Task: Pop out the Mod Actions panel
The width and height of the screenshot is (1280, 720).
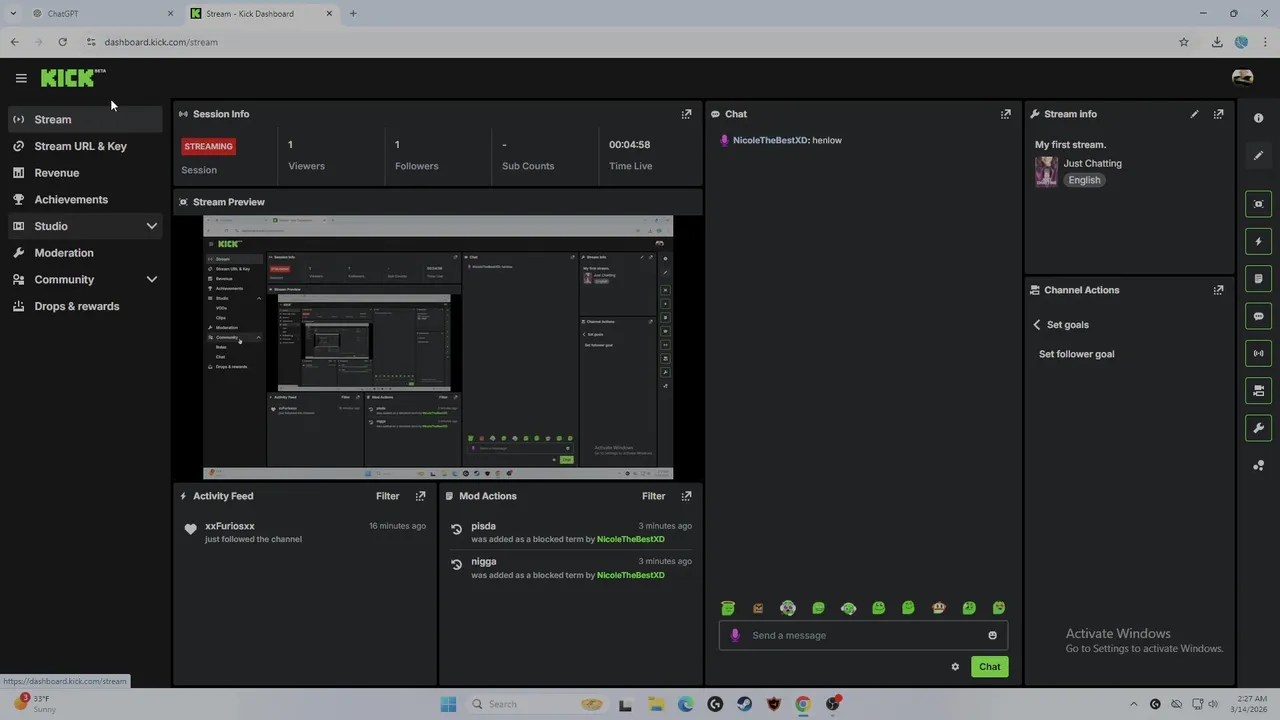Action: pos(686,496)
